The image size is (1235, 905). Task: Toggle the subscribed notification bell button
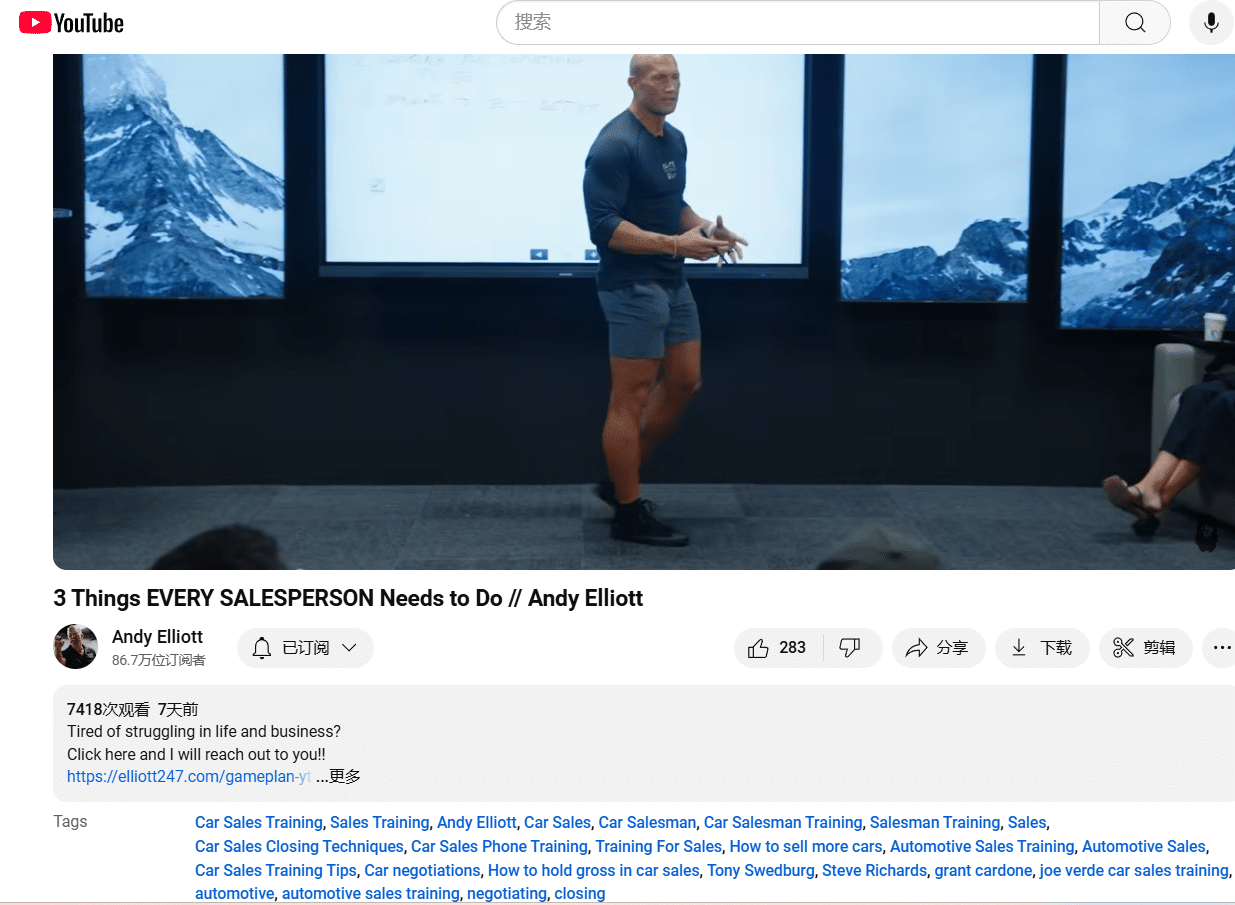click(x=262, y=648)
